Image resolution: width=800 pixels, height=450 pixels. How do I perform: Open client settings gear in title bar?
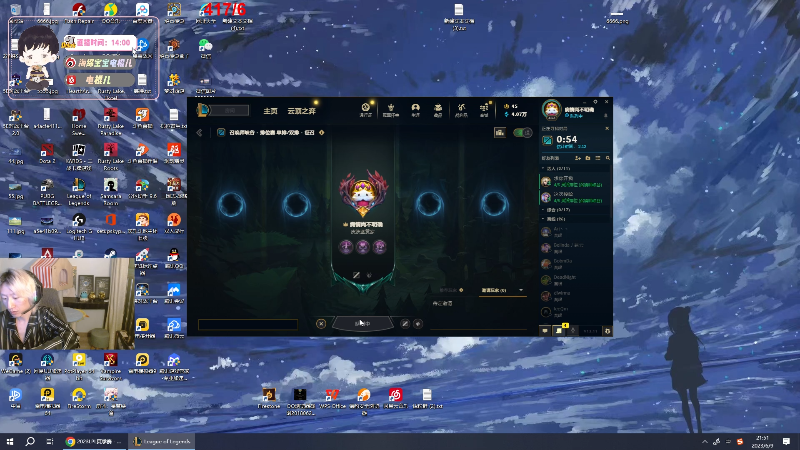point(595,102)
